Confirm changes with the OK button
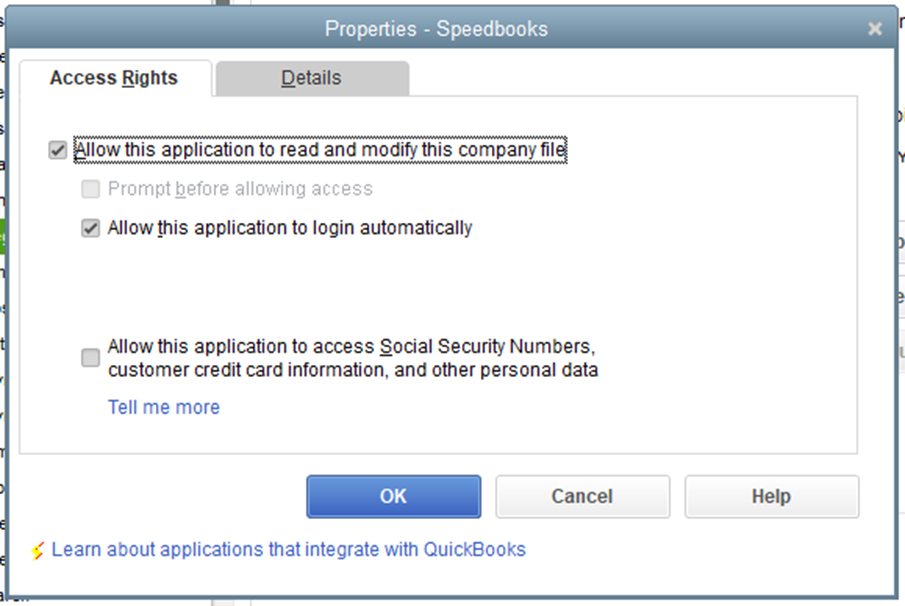905x606 pixels. point(394,496)
